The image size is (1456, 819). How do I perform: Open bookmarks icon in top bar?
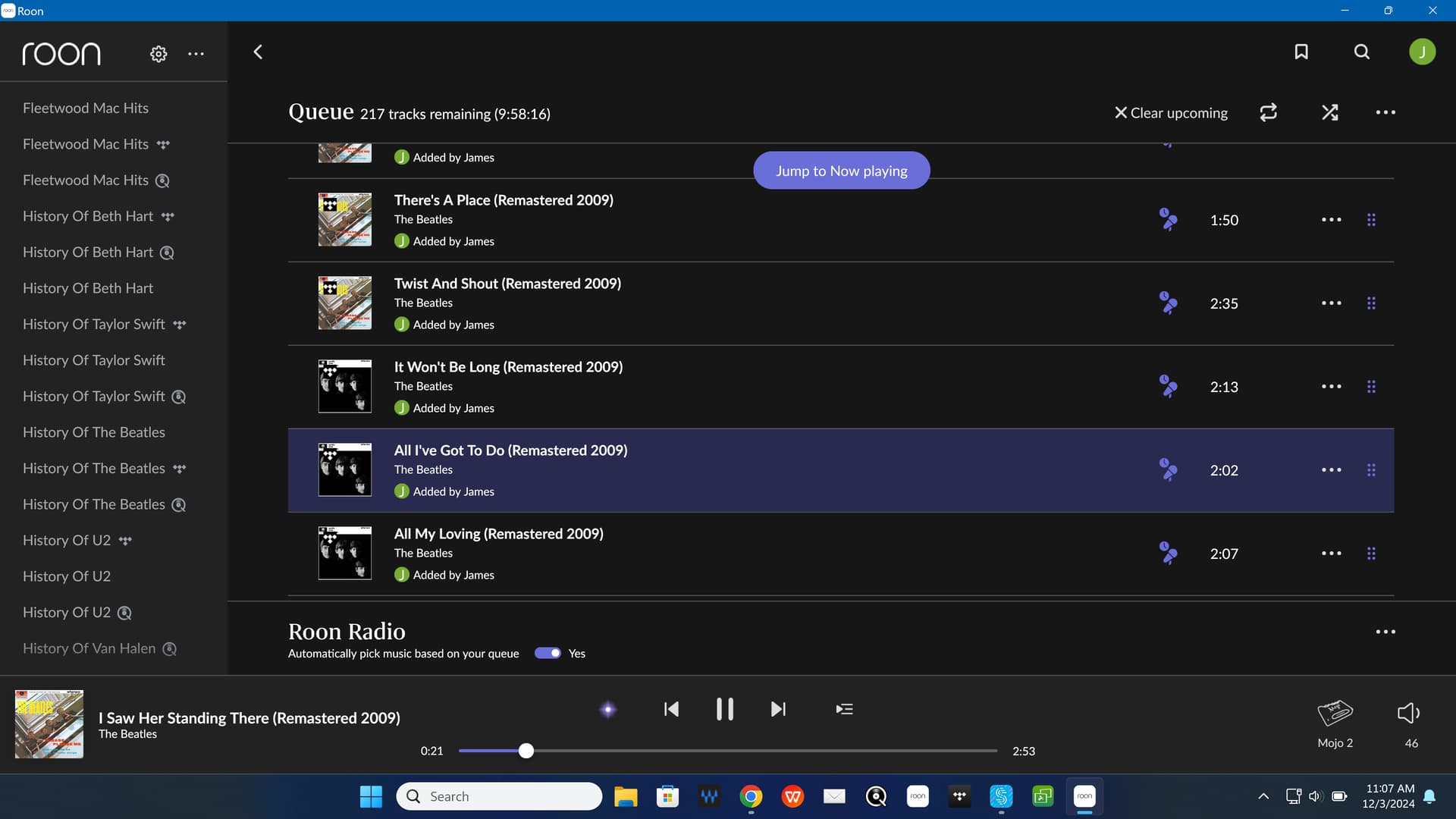(x=1301, y=52)
